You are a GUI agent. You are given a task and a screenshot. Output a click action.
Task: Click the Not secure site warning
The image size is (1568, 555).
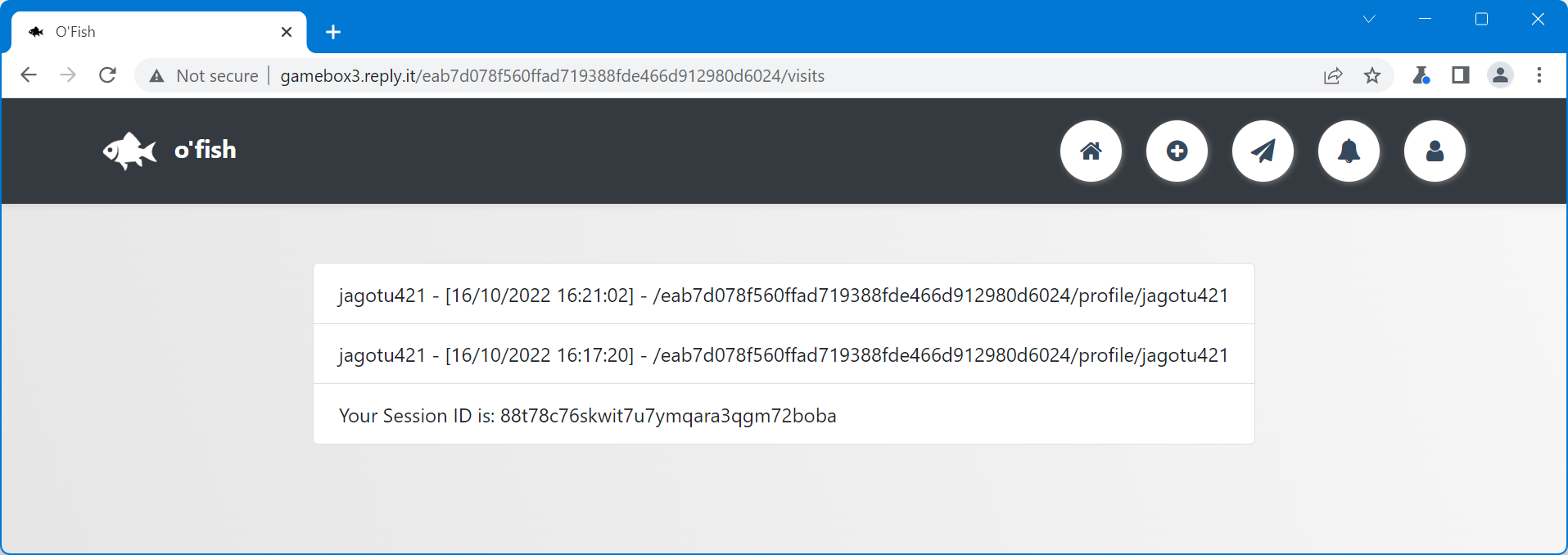point(204,75)
